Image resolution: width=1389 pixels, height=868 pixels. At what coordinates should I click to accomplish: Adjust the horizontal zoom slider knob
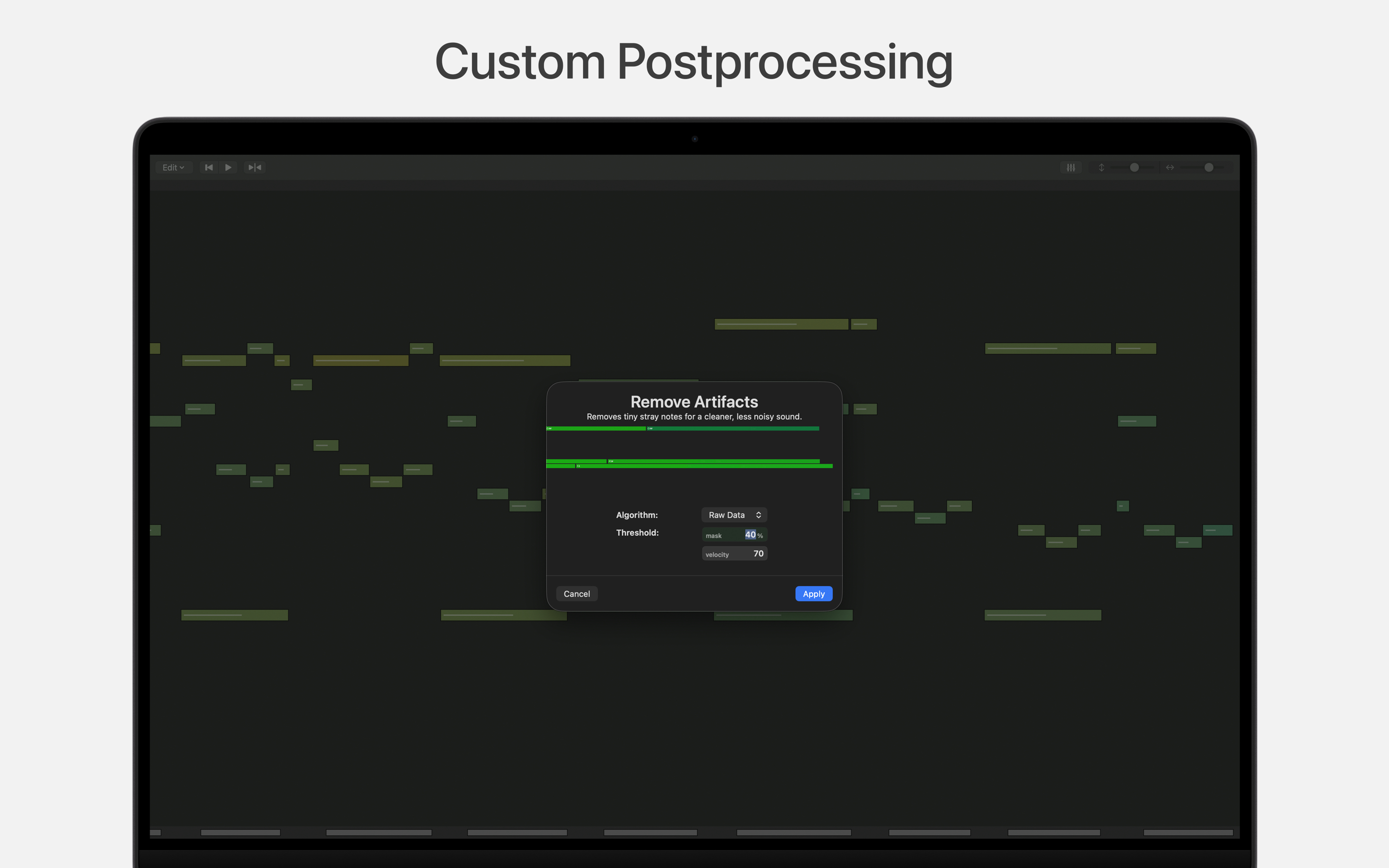[1209, 168]
